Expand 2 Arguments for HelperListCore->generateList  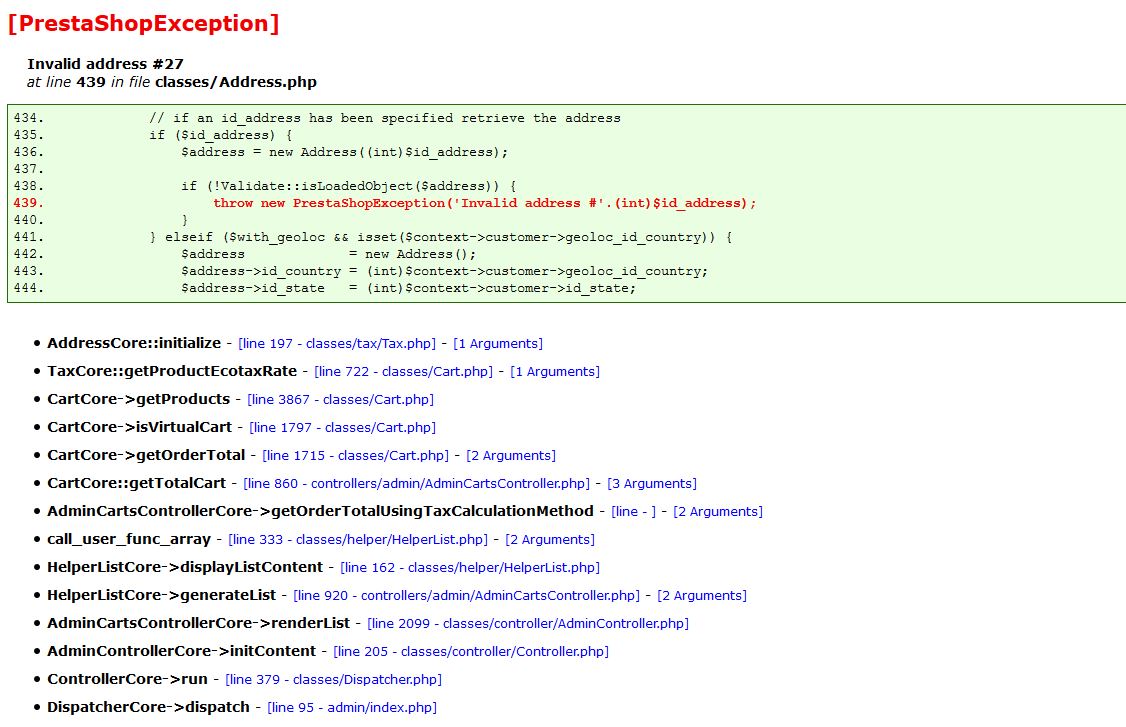pos(702,596)
